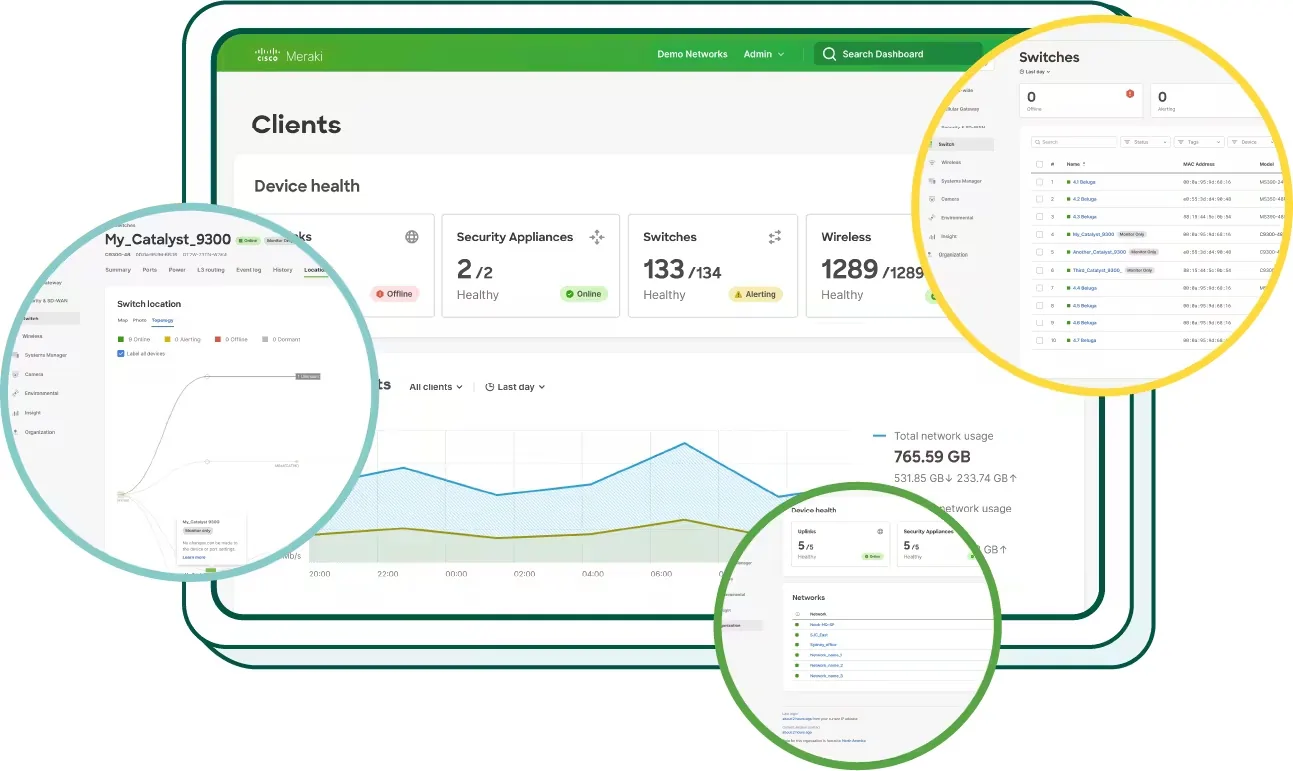Toggle the Label all devices checkbox
Viewport: 1293px width, 771px height.
coord(121,354)
